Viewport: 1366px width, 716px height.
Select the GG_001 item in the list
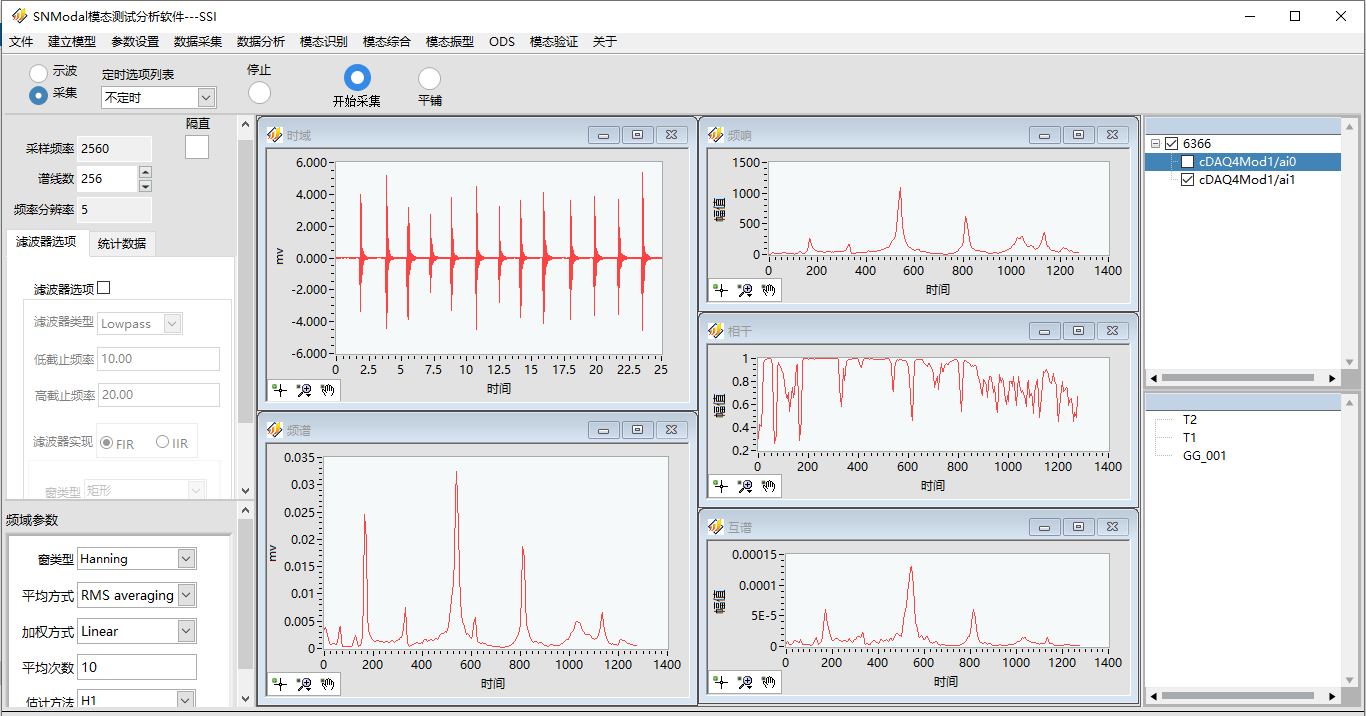1204,456
